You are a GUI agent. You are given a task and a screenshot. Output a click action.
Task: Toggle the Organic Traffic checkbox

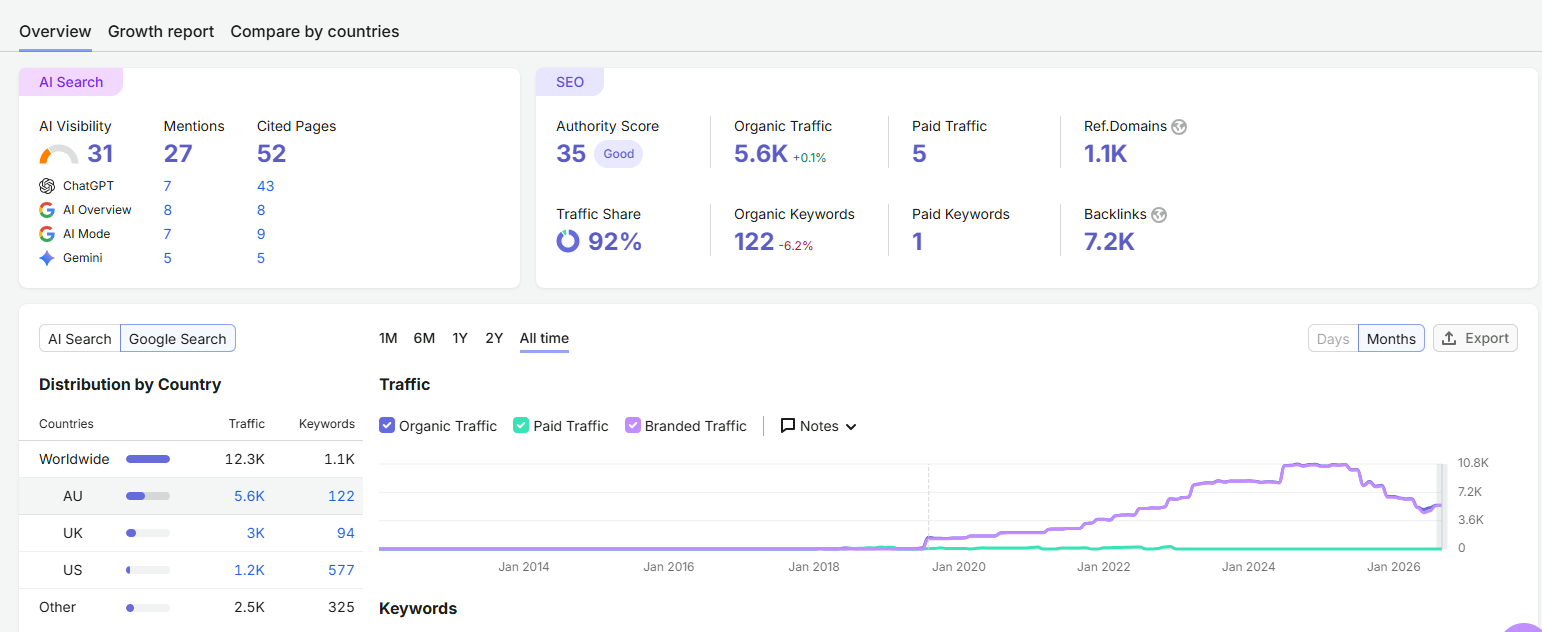coord(387,425)
